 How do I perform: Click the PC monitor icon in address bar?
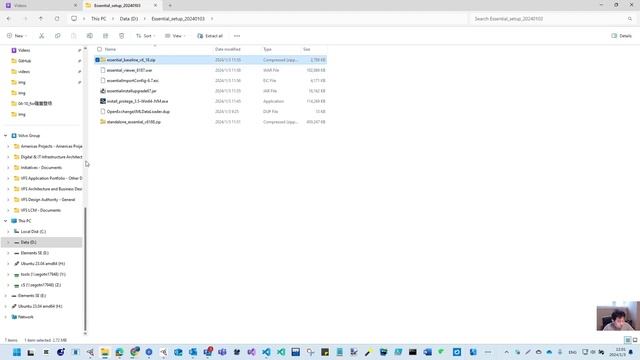click(74, 19)
